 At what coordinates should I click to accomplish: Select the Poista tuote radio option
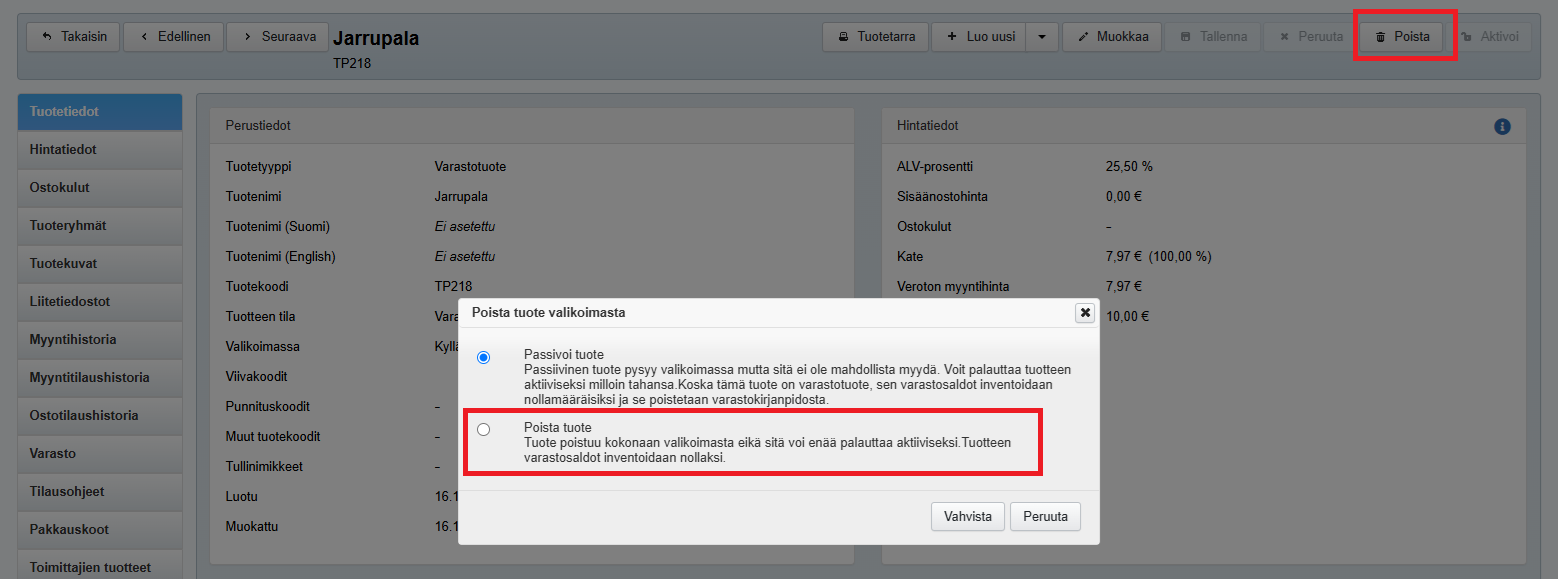point(484,429)
